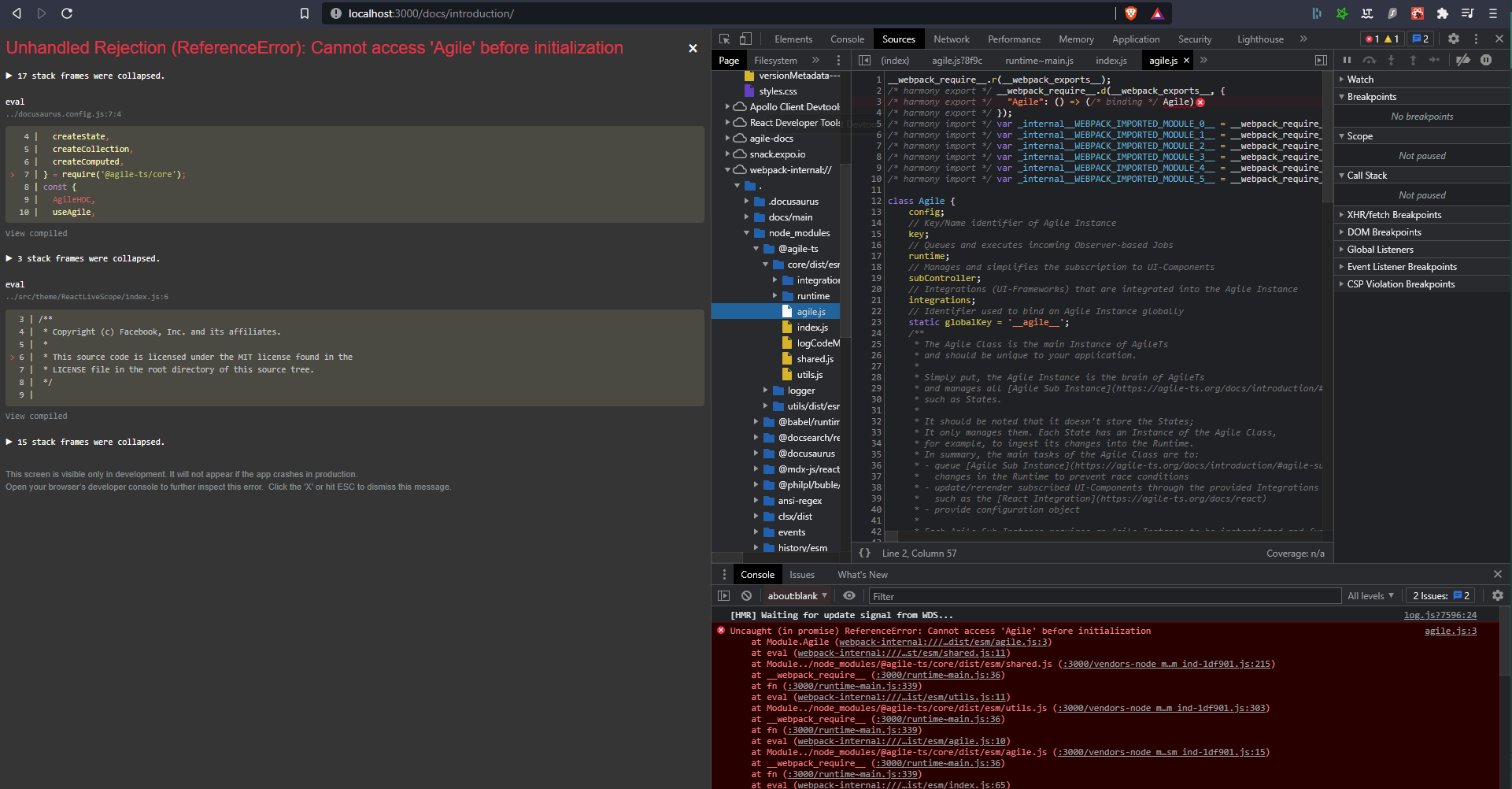Screen dimensions: 1512x789
Task: Click first View compiled link
Action: [x=36, y=233]
